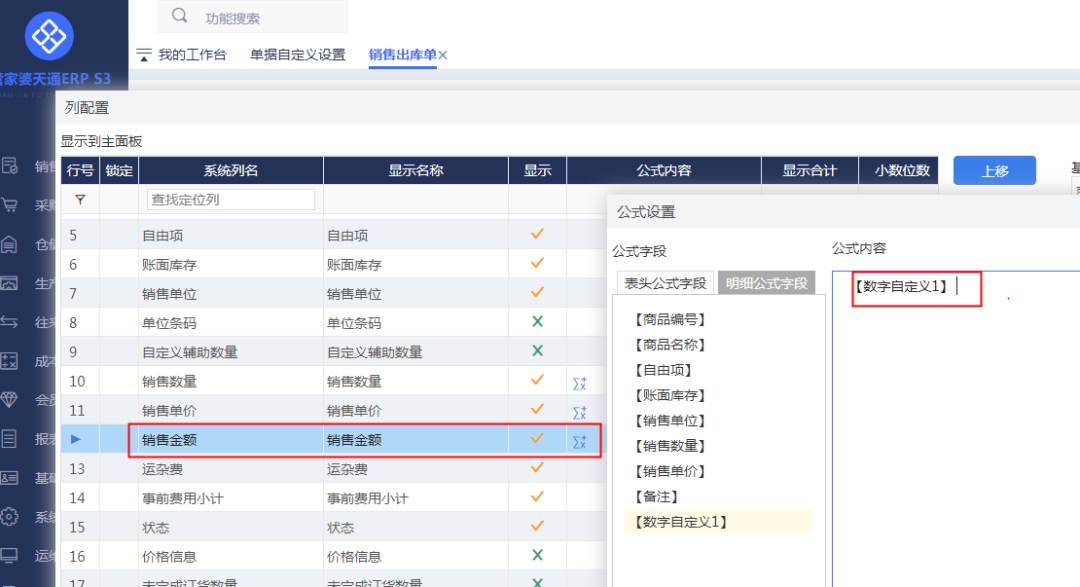Click the diamond membership icon in sidebar
Image resolution: width=1080 pixels, height=587 pixels.
pos(10,400)
